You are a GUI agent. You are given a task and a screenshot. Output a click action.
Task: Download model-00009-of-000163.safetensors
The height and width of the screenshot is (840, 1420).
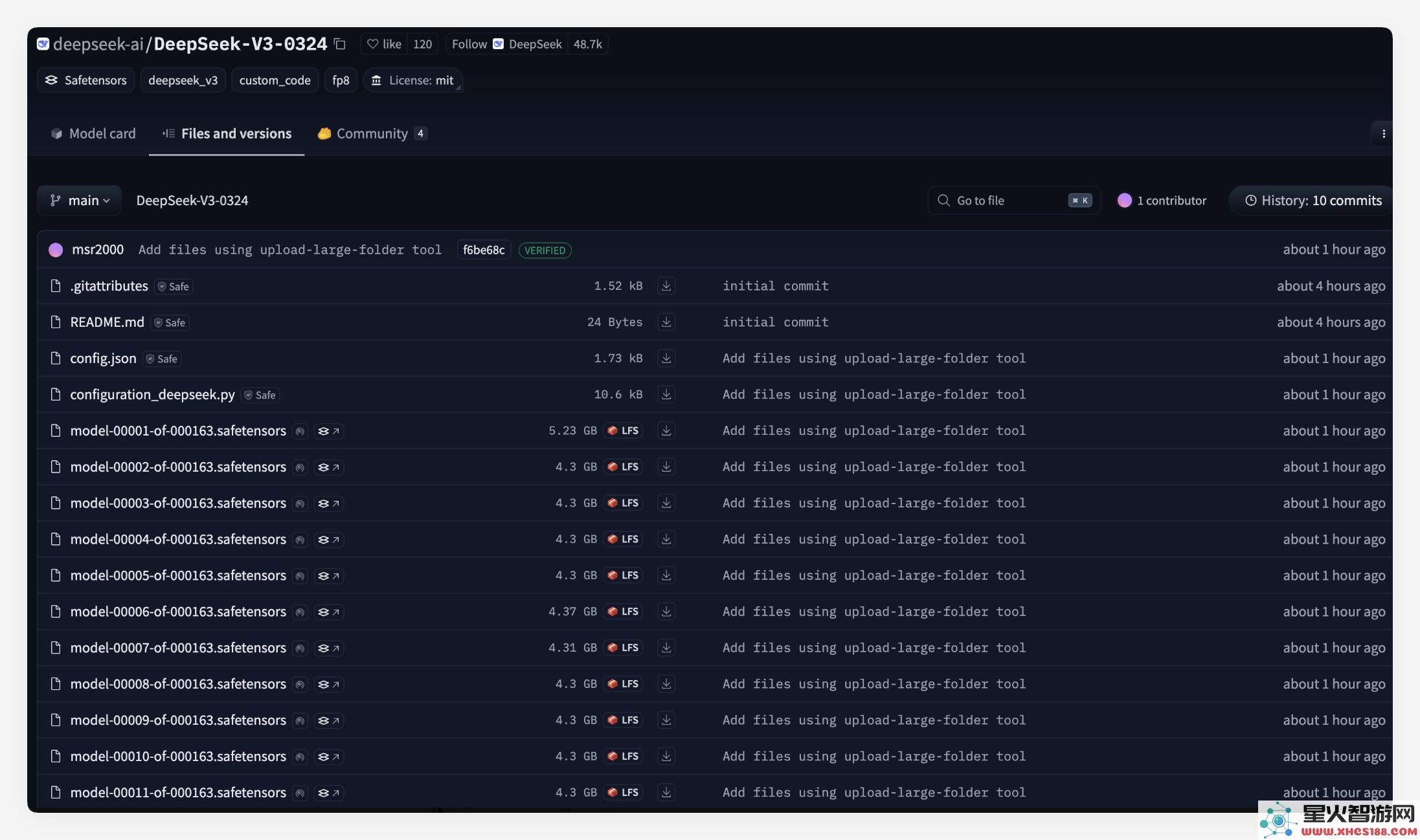666,720
